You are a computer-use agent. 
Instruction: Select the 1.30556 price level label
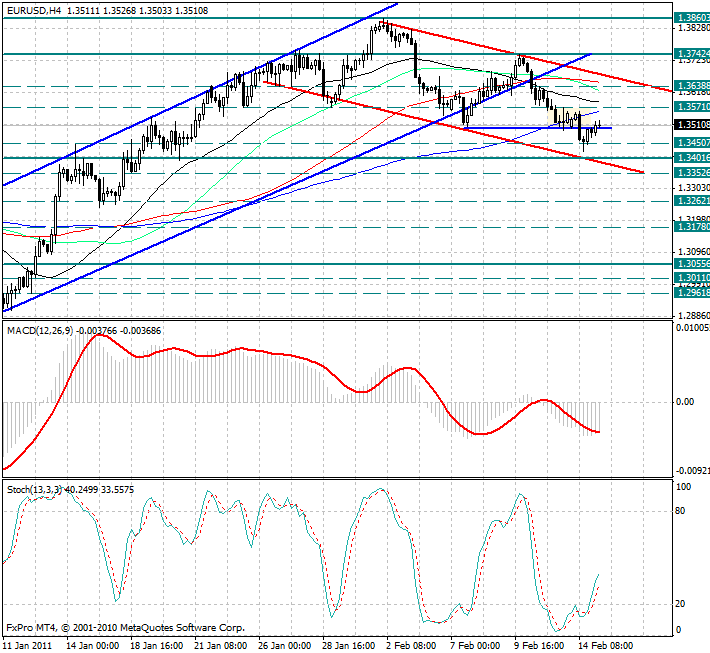coord(692,264)
